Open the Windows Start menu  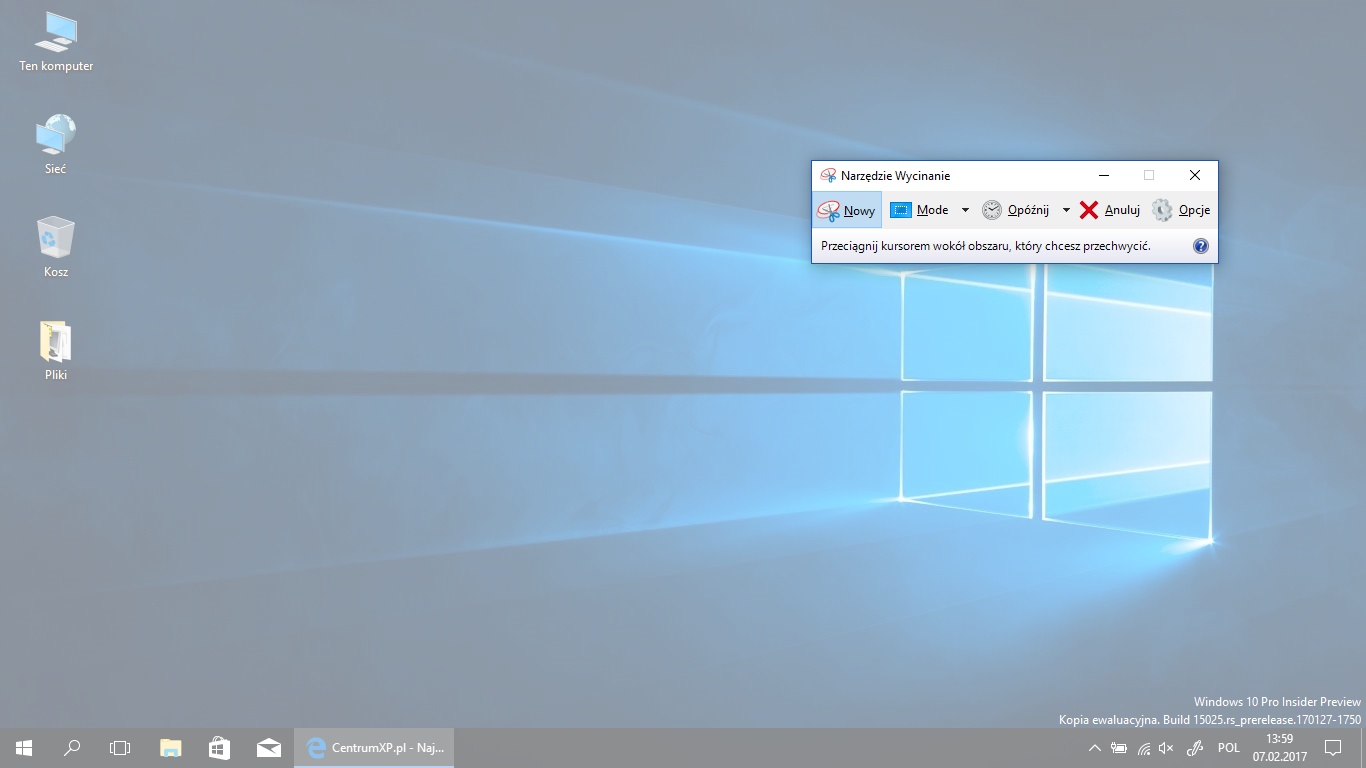coord(24,748)
